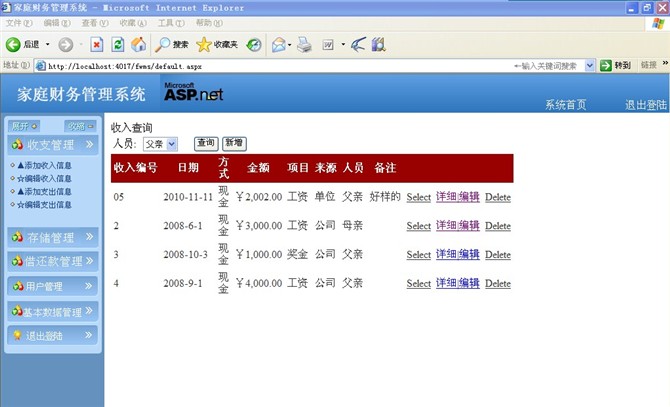Stop page loading with the red X icon
Viewport: 670px width, 407px height.
pos(97,44)
